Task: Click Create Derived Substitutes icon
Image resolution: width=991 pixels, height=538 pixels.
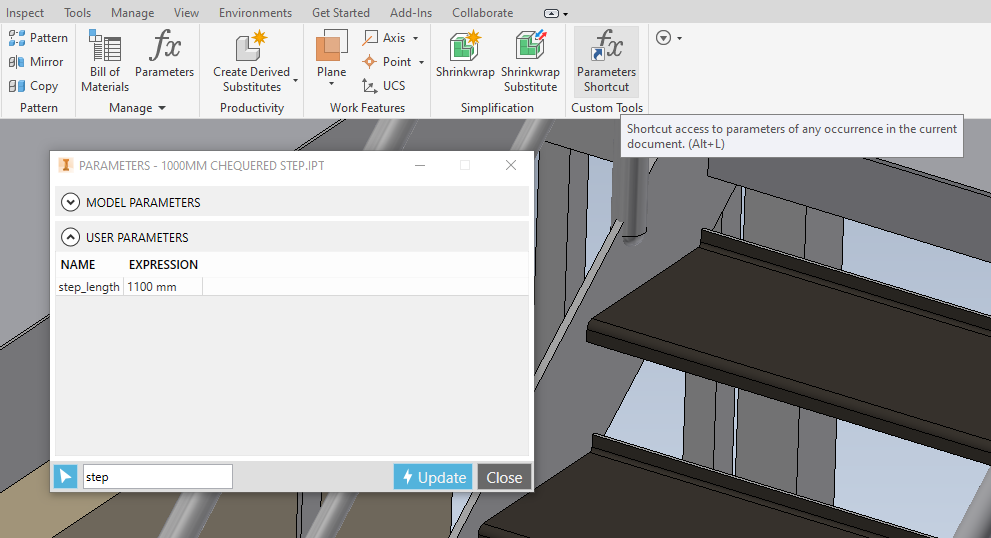Action: (252, 47)
